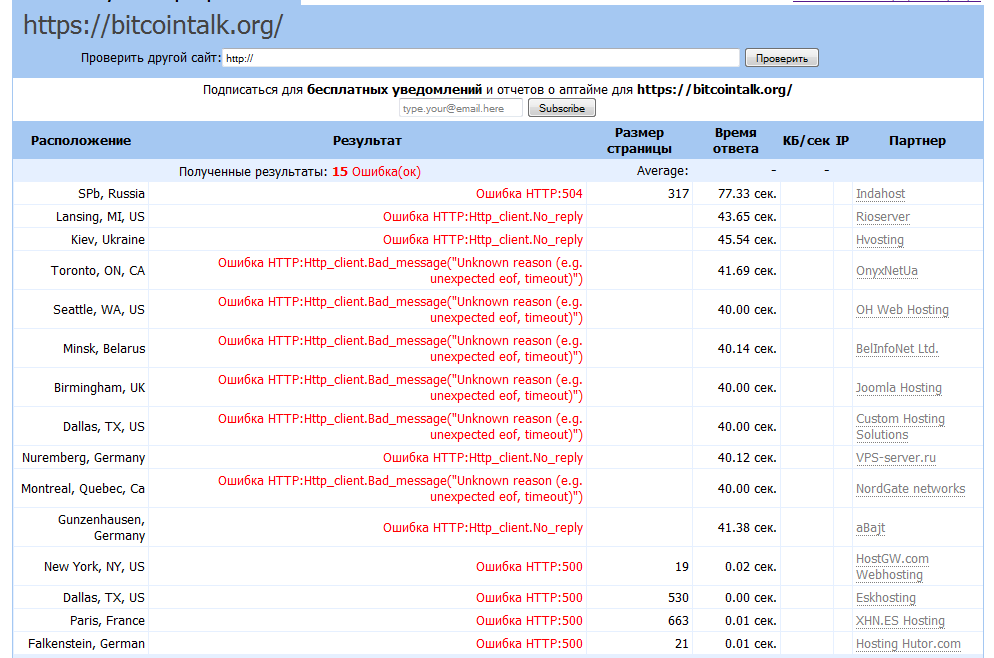Focus the email subscription field

(x=461, y=108)
